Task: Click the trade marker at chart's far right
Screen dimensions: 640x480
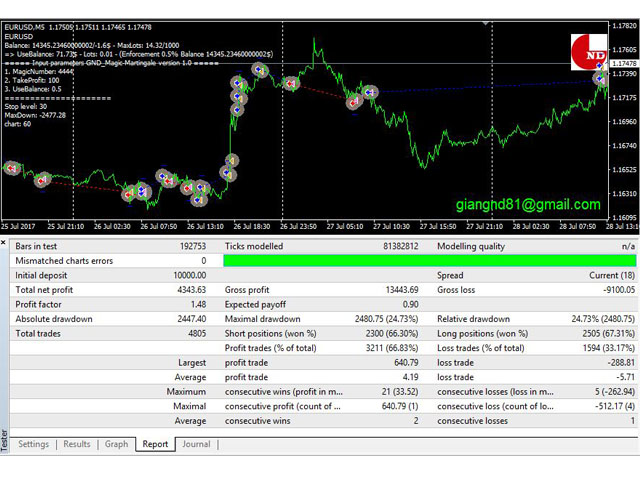Action: (x=600, y=77)
